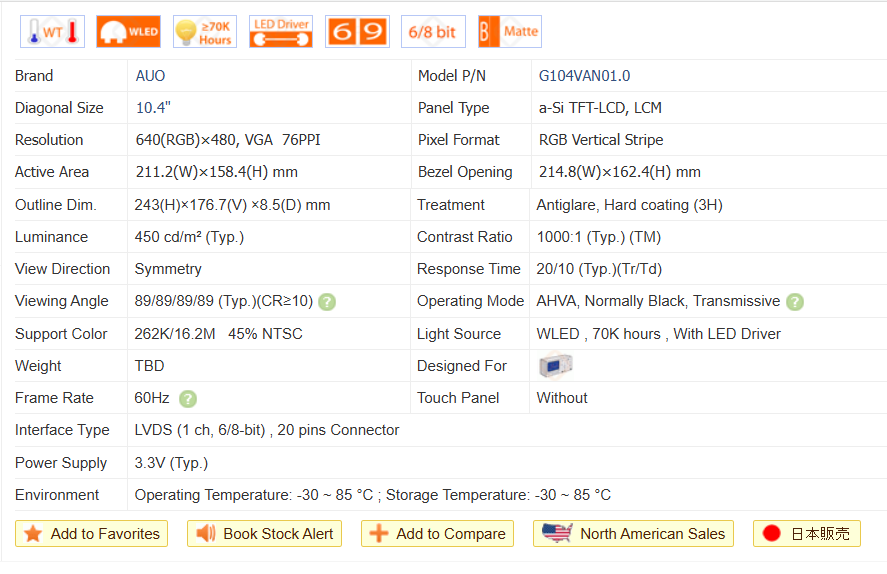Click the Japanese sales 日本販売 button
The width and height of the screenshot is (887, 574).
click(x=806, y=534)
